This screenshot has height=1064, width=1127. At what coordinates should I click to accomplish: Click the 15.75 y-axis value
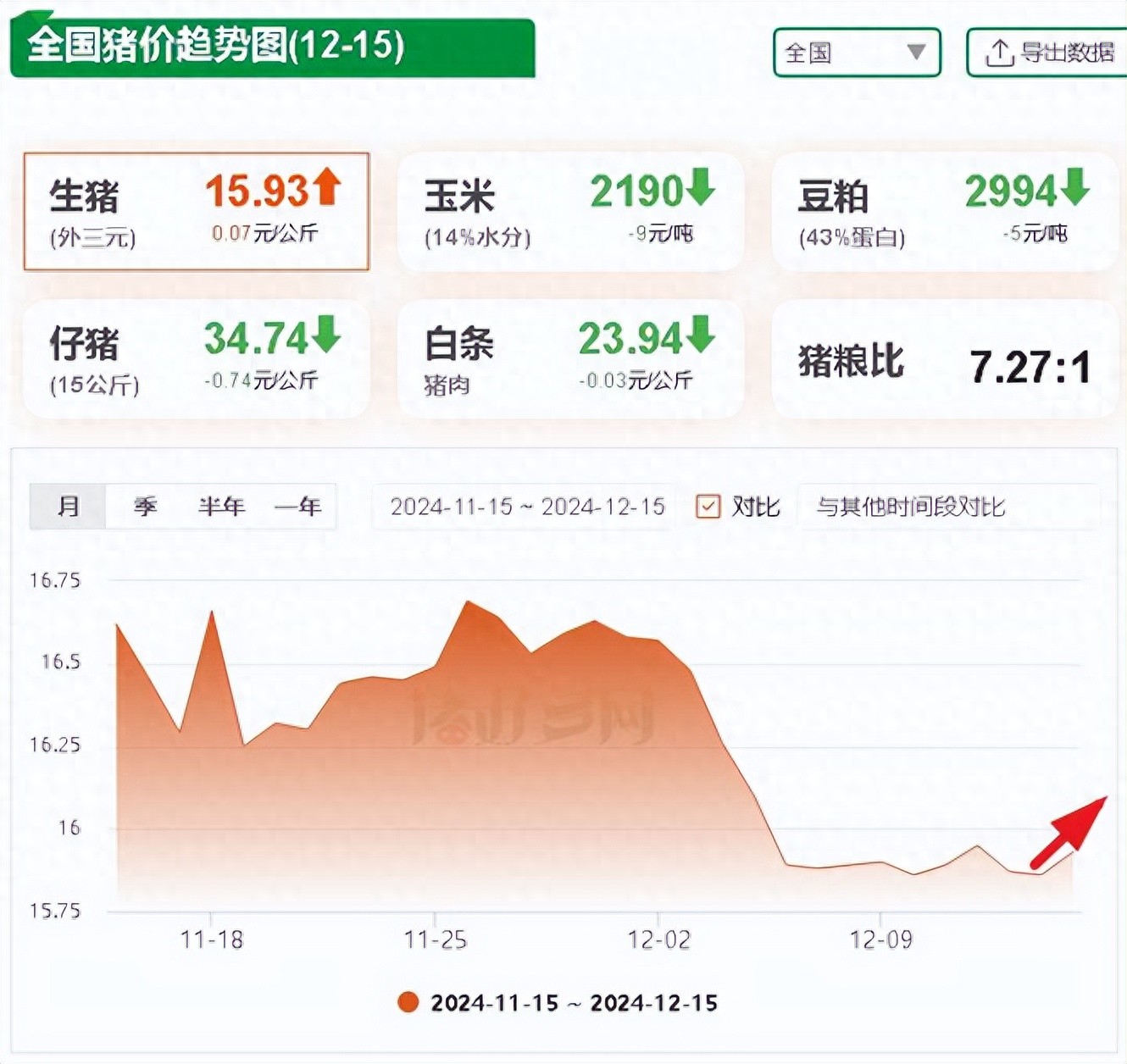coord(55,911)
